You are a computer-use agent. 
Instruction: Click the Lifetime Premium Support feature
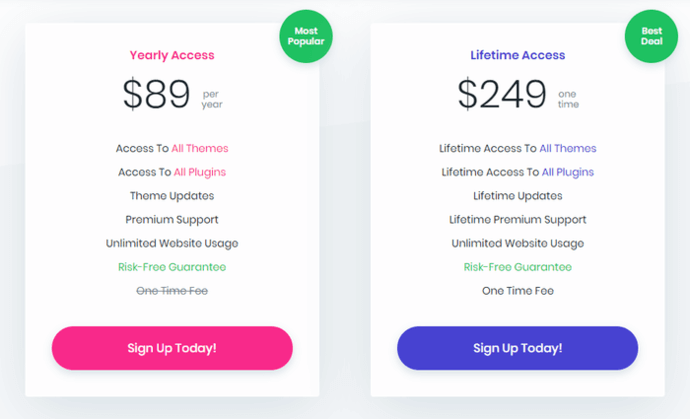517,220
